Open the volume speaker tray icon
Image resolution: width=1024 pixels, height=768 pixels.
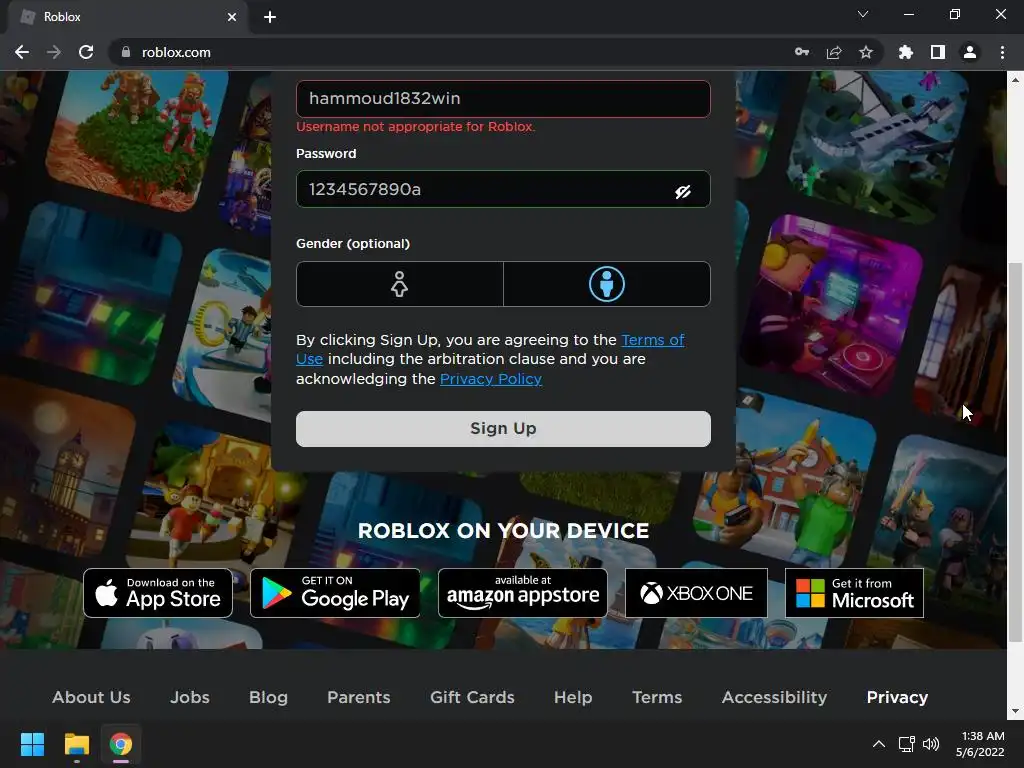click(931, 744)
